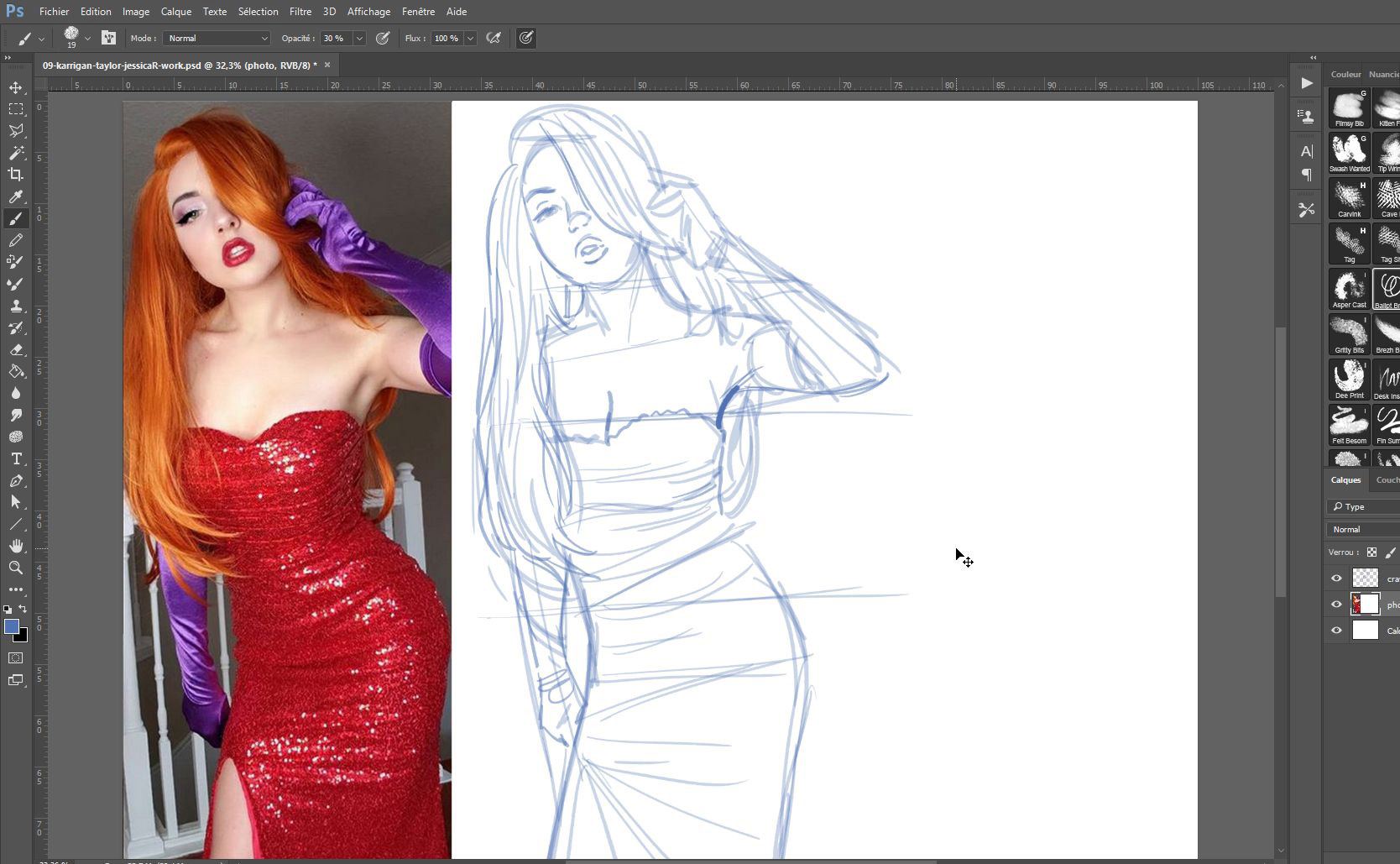
Task: Expand the collapsed panel dock arrows
Action: tap(1314, 58)
